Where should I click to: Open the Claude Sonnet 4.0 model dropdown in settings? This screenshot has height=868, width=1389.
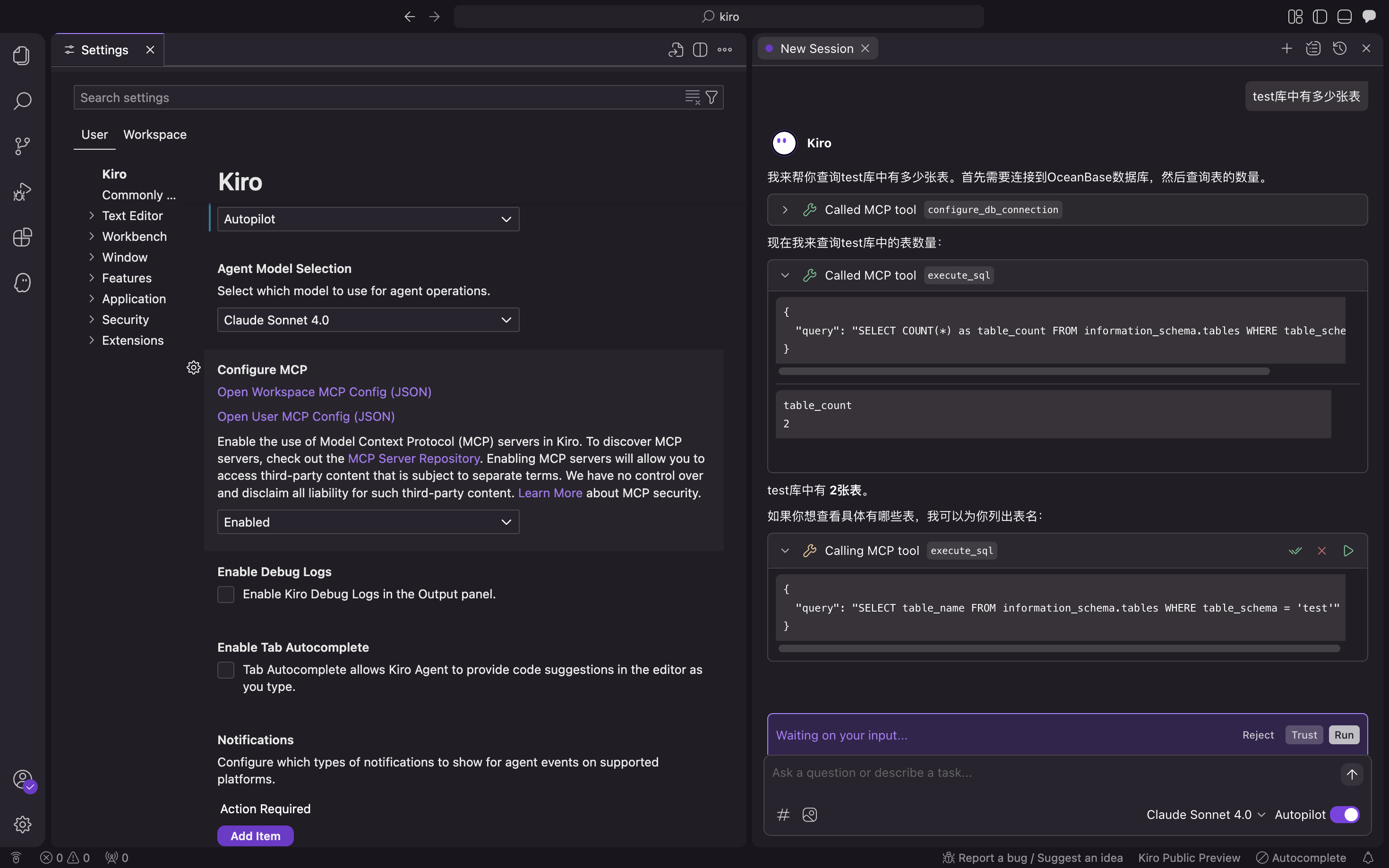coord(368,320)
